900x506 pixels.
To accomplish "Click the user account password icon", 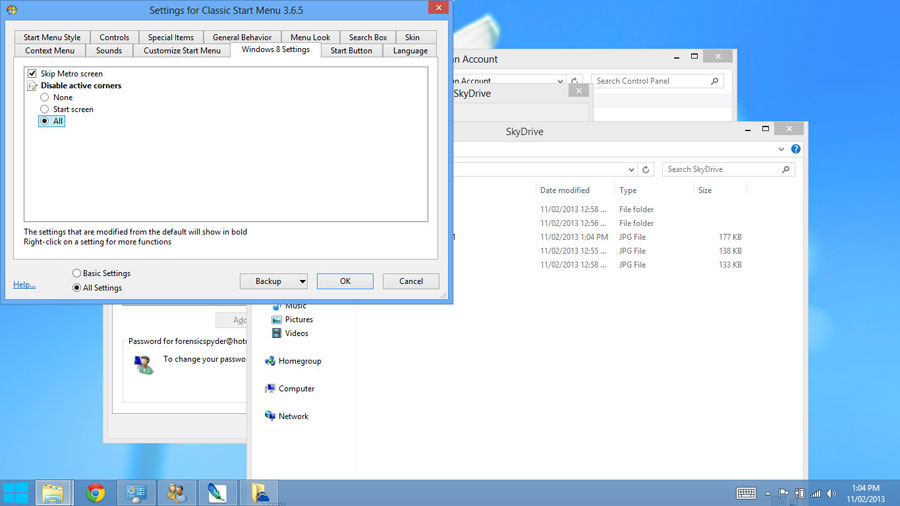I will point(143,364).
